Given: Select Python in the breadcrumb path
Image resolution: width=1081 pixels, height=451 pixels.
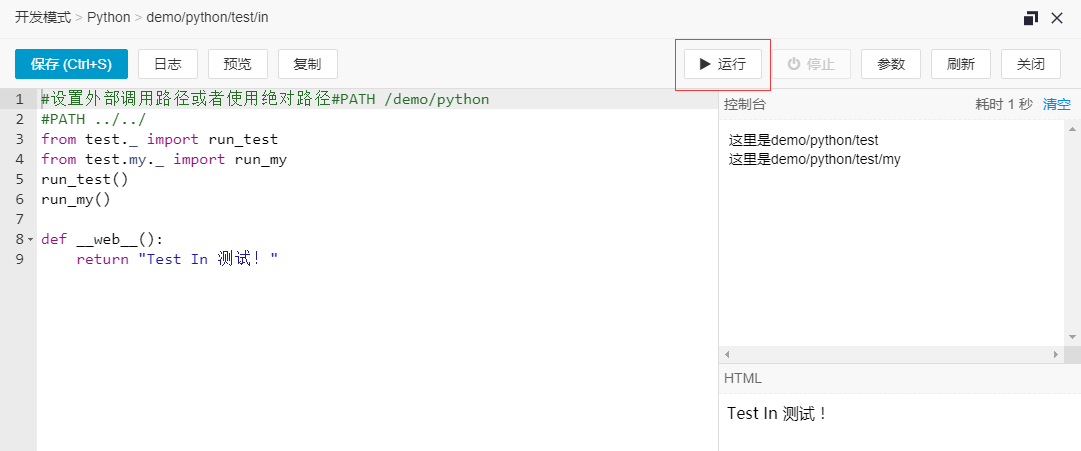Looking at the screenshot, I should pyautogui.click(x=108, y=17).
